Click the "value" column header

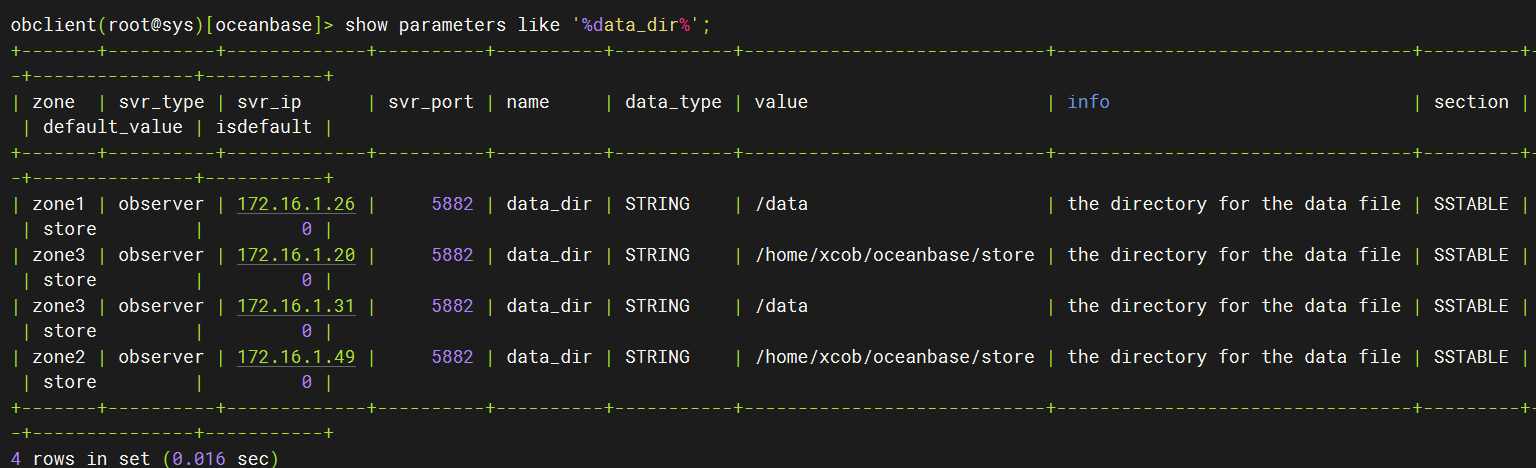[x=781, y=102]
